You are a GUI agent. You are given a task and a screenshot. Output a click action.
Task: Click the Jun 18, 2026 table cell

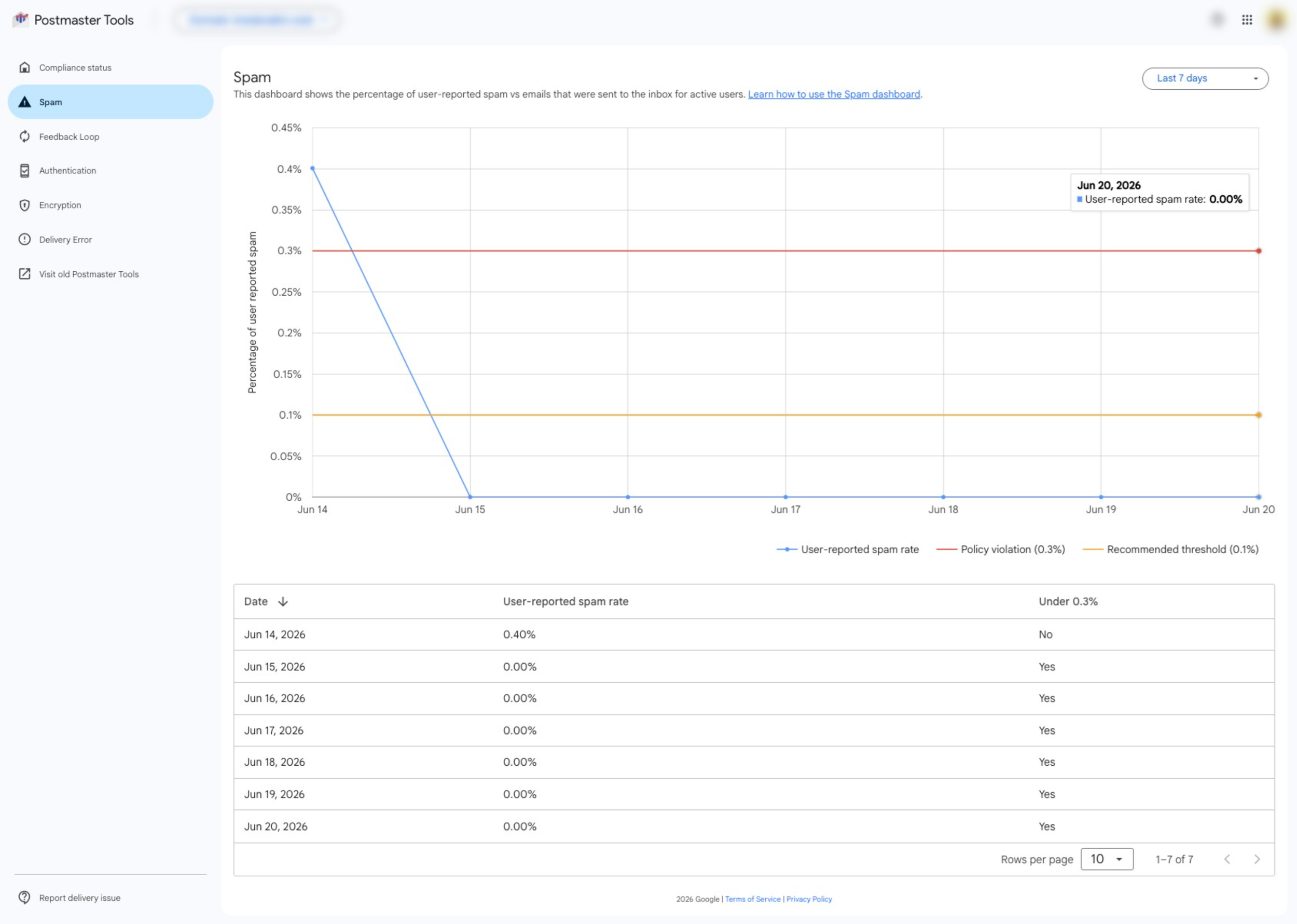275,762
